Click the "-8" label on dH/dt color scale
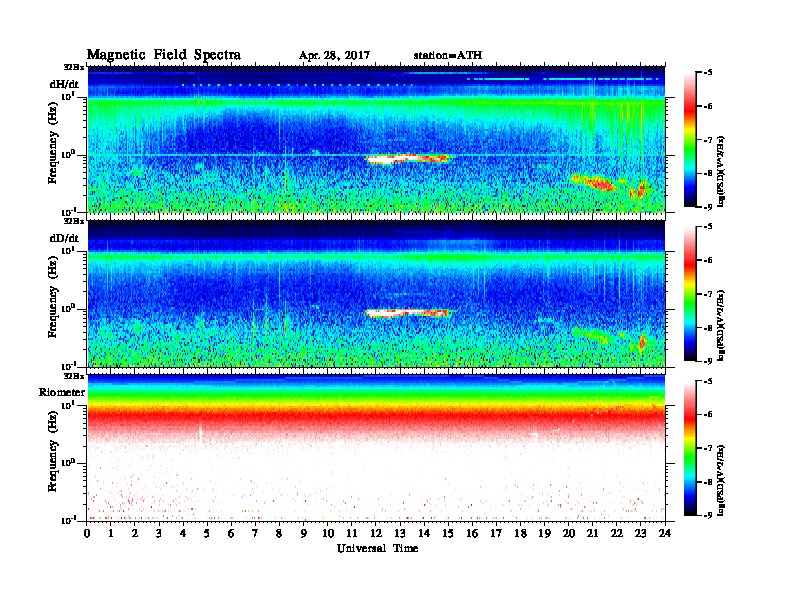Image resolution: width=792 pixels, height=612 pixels. [708, 173]
